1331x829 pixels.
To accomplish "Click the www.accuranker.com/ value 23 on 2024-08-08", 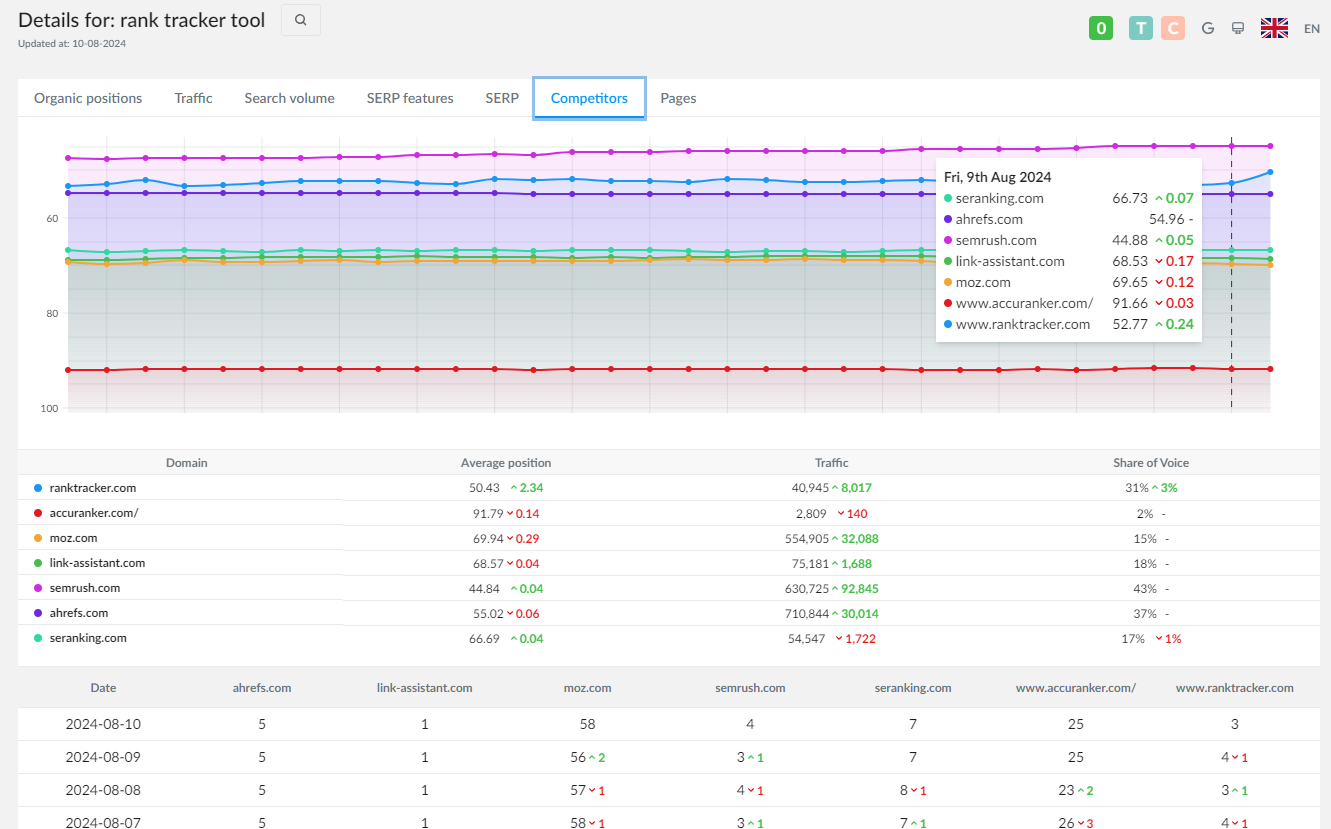I will click(1064, 790).
